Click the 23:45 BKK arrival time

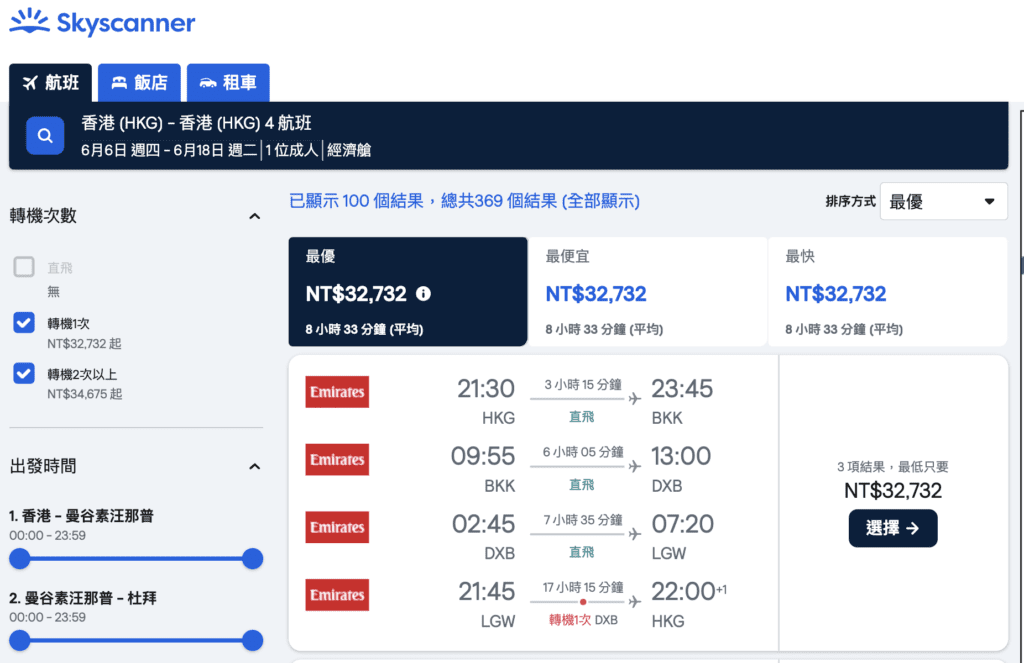(x=682, y=389)
